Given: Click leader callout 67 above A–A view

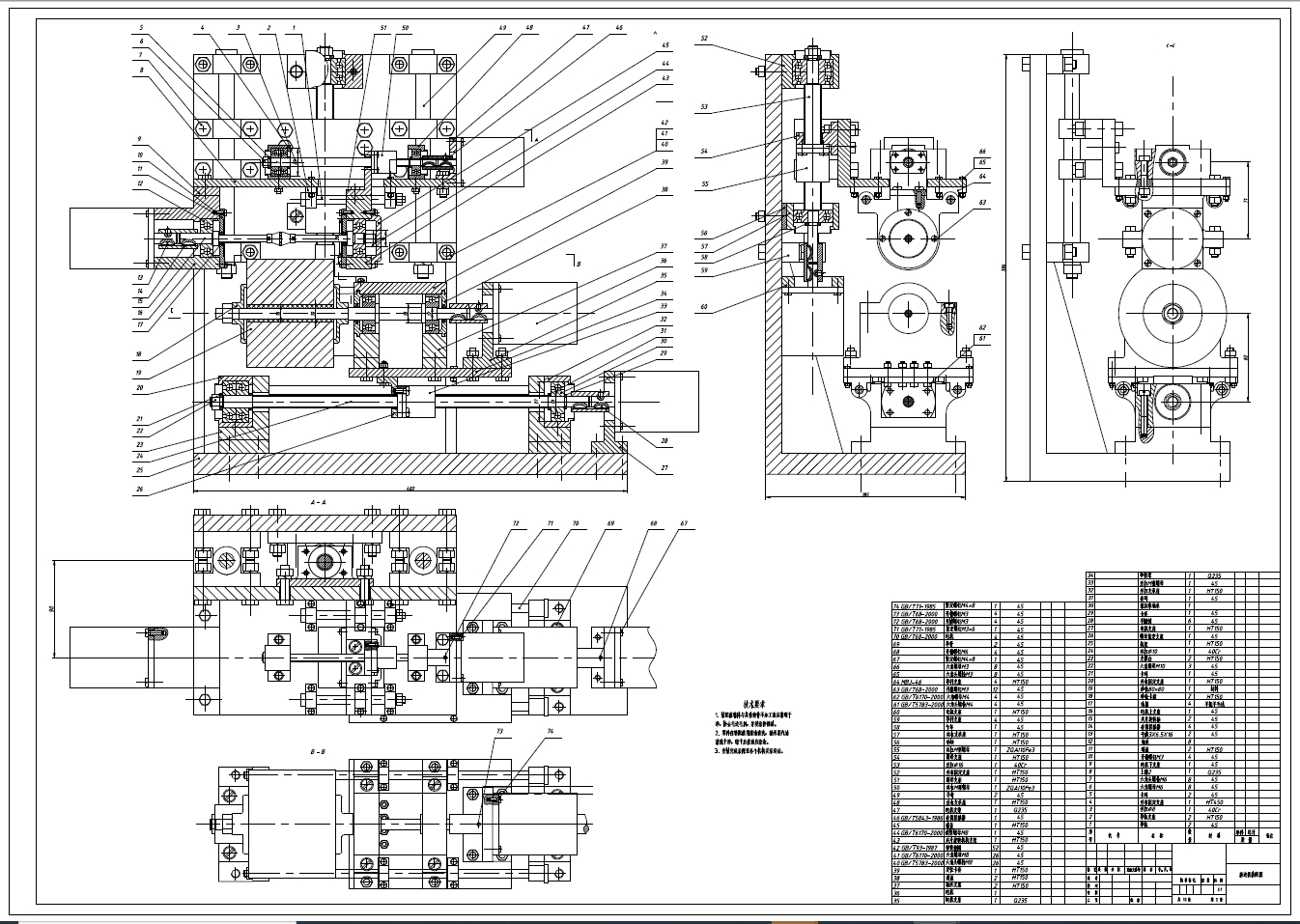Looking at the screenshot, I should [685, 523].
